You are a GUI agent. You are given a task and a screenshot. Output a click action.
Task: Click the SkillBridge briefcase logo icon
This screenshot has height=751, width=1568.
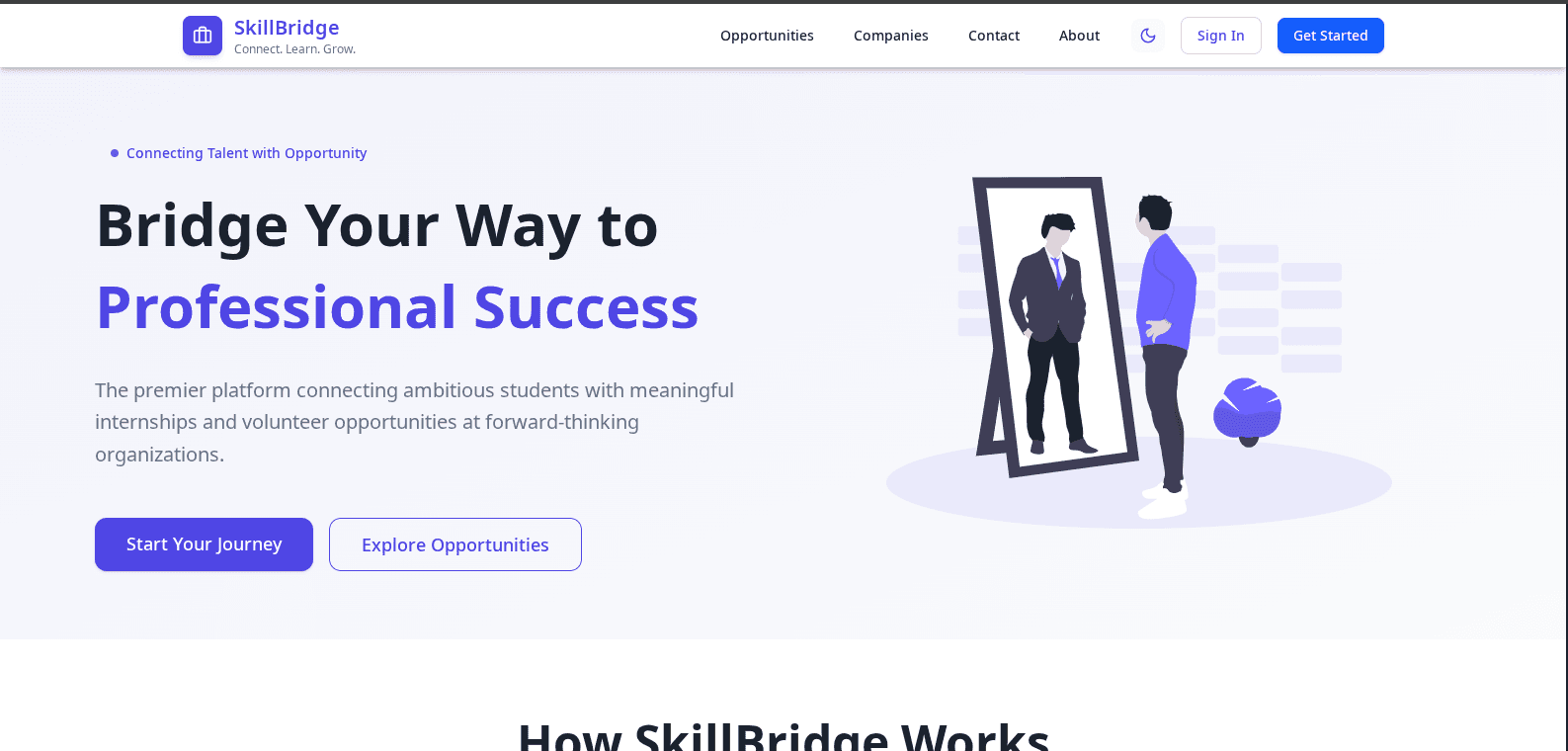203,36
